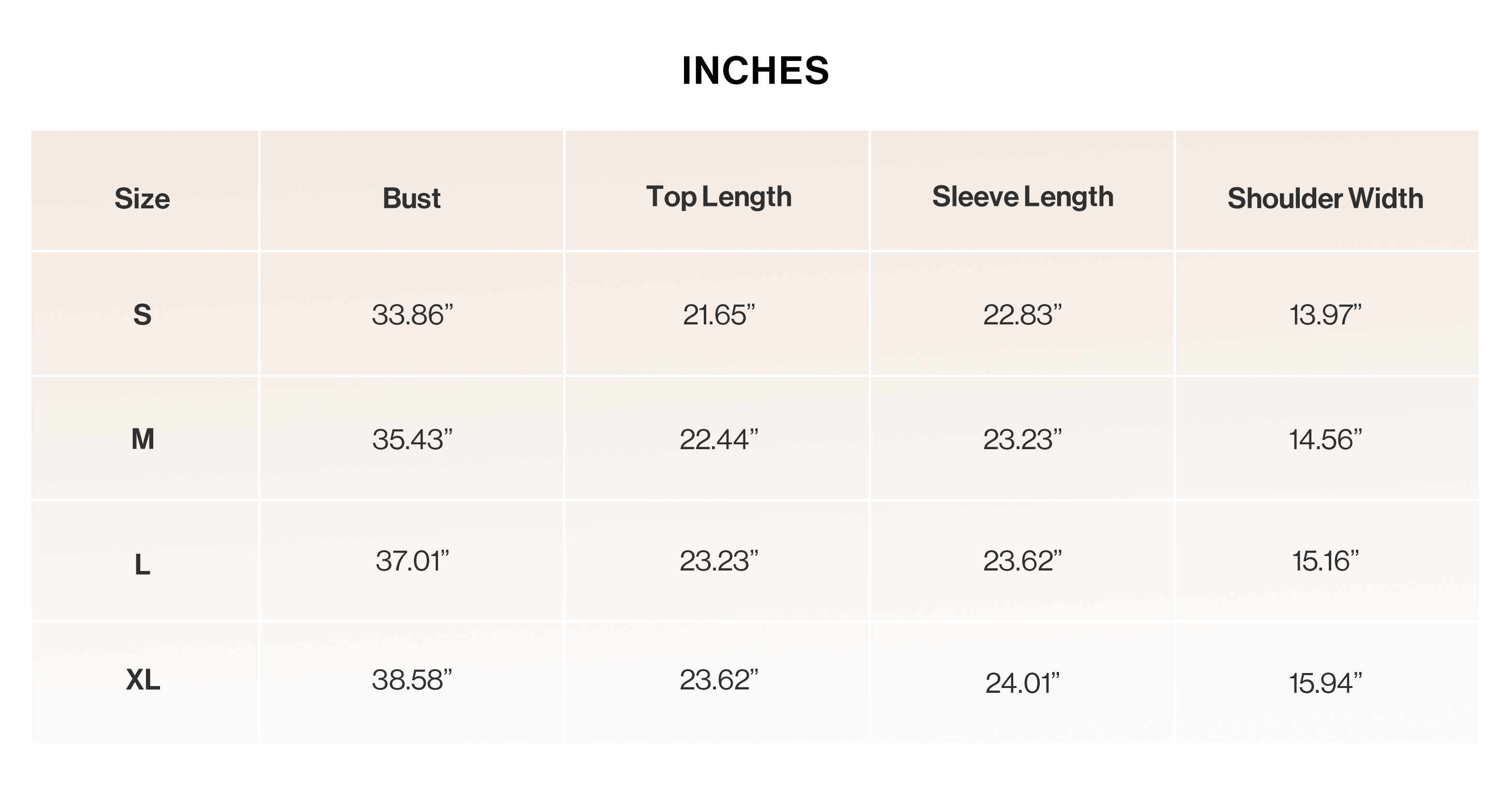
Task: Click the Top Length column header
Action: click(x=718, y=197)
